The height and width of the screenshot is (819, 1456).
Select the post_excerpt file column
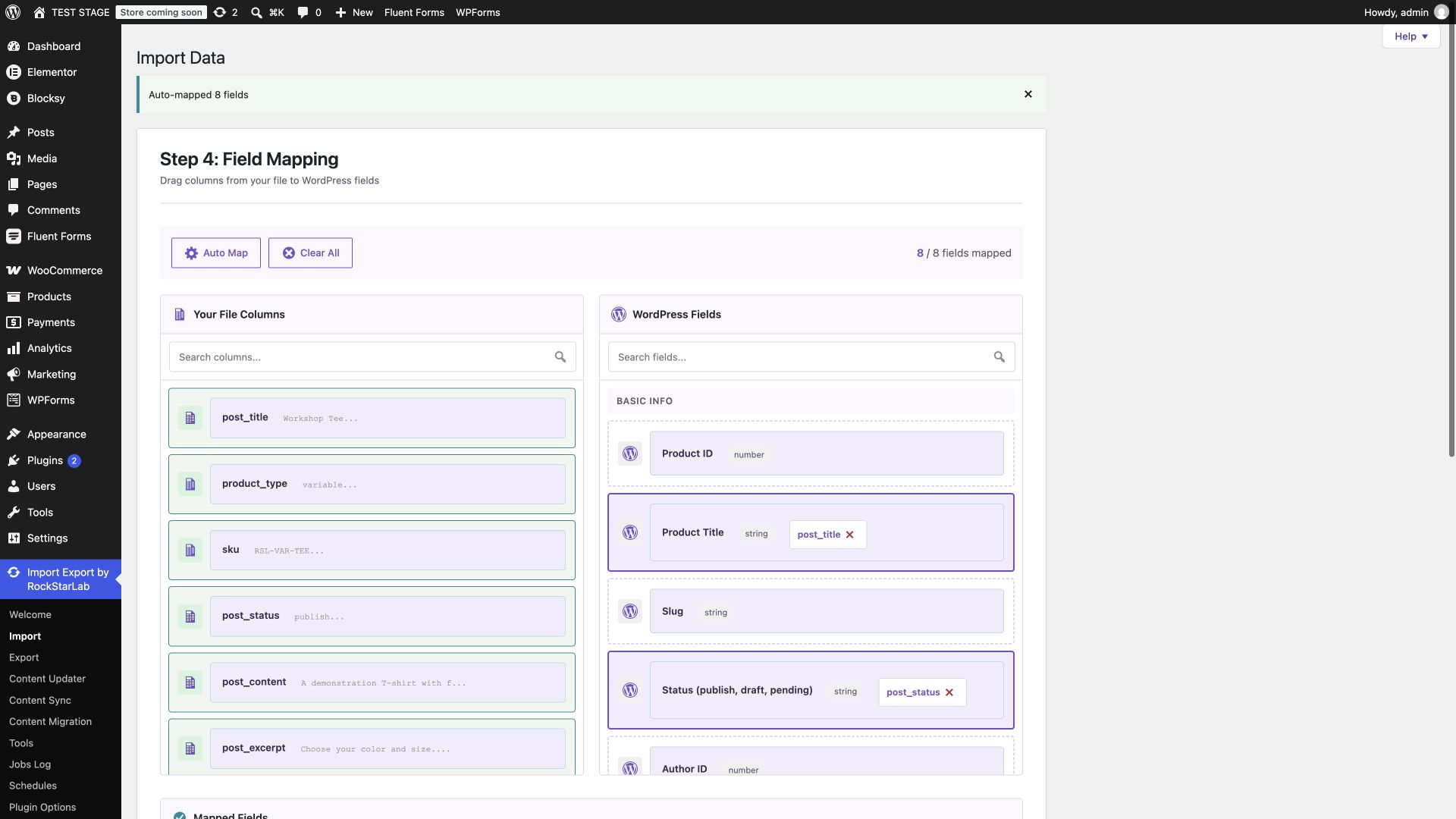coord(372,747)
